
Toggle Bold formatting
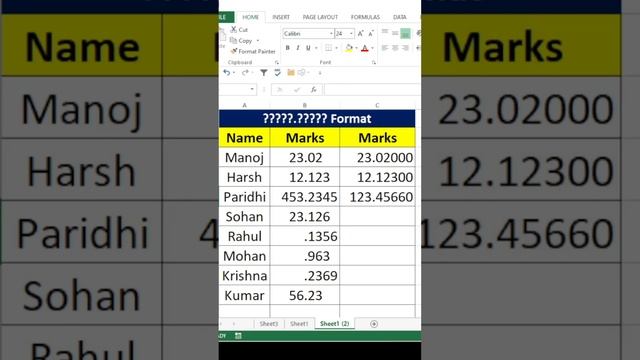[288, 48]
